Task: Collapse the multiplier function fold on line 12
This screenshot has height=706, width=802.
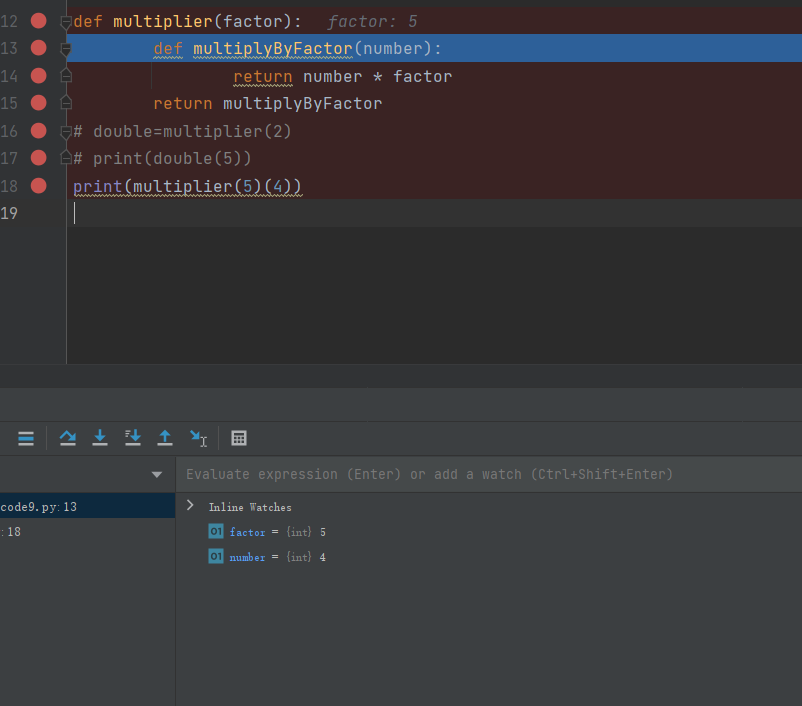Action: point(66,22)
